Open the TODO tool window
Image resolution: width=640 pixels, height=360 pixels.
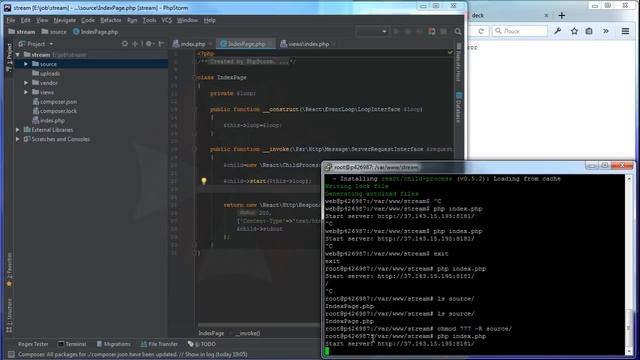point(202,344)
